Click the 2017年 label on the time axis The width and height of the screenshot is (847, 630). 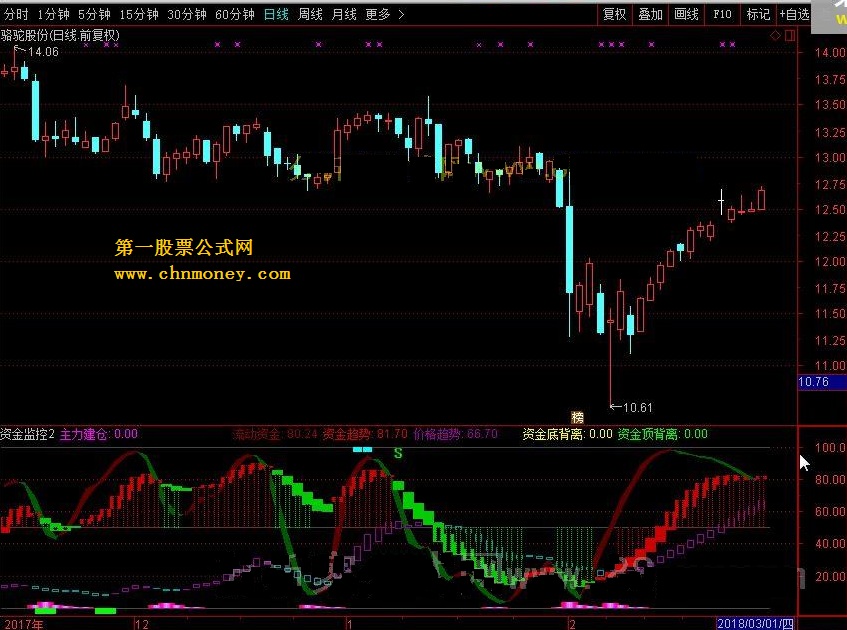(24, 624)
